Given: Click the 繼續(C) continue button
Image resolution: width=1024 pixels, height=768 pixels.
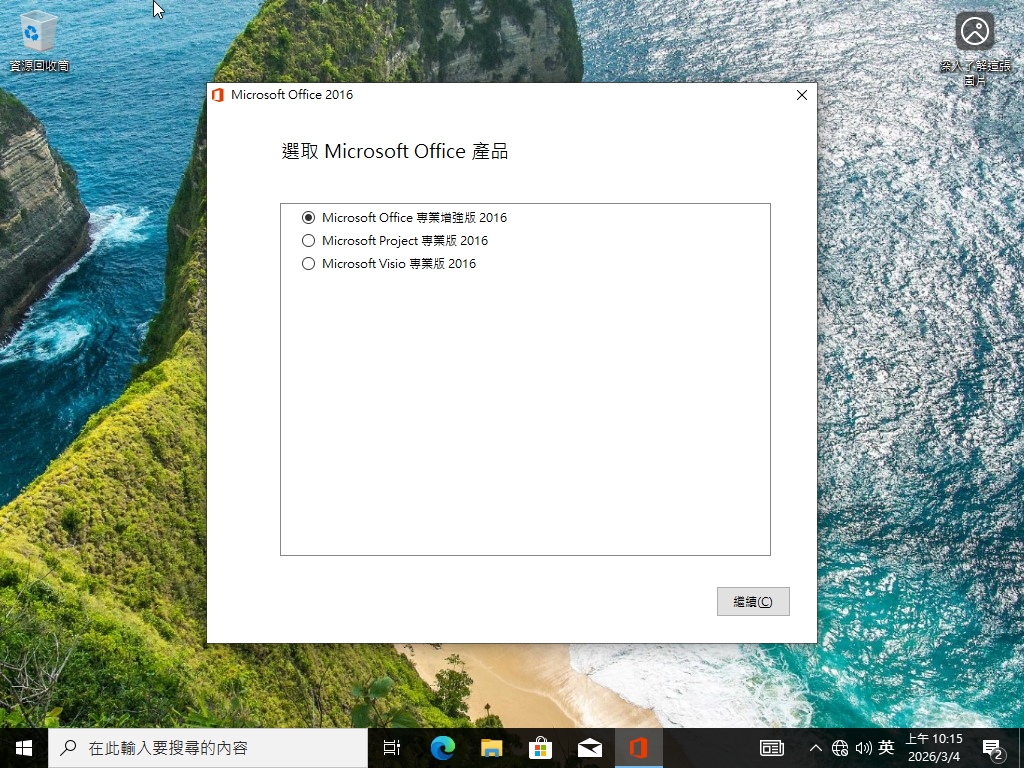Looking at the screenshot, I should tap(753, 601).
